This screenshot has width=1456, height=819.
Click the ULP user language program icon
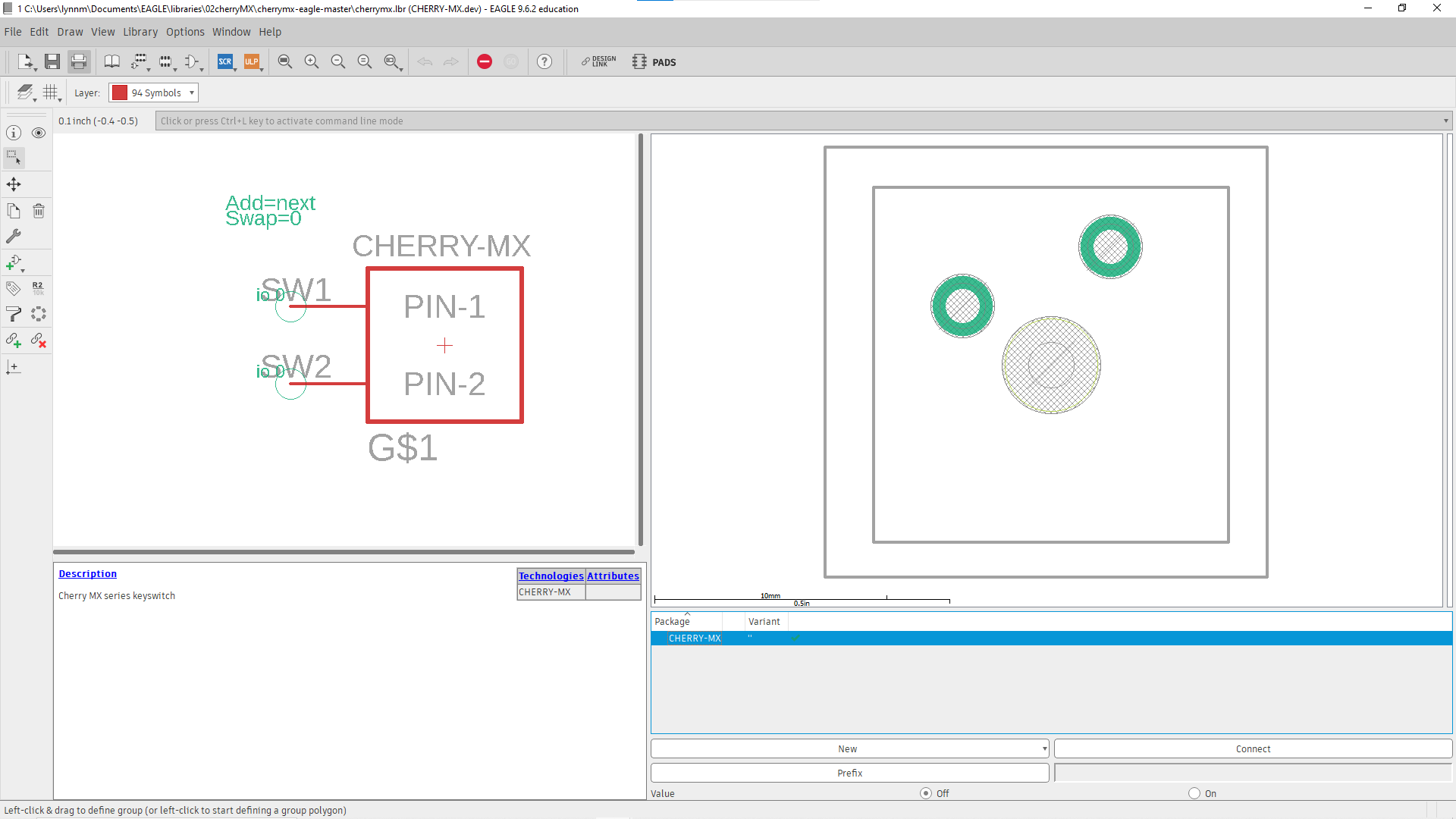click(252, 62)
